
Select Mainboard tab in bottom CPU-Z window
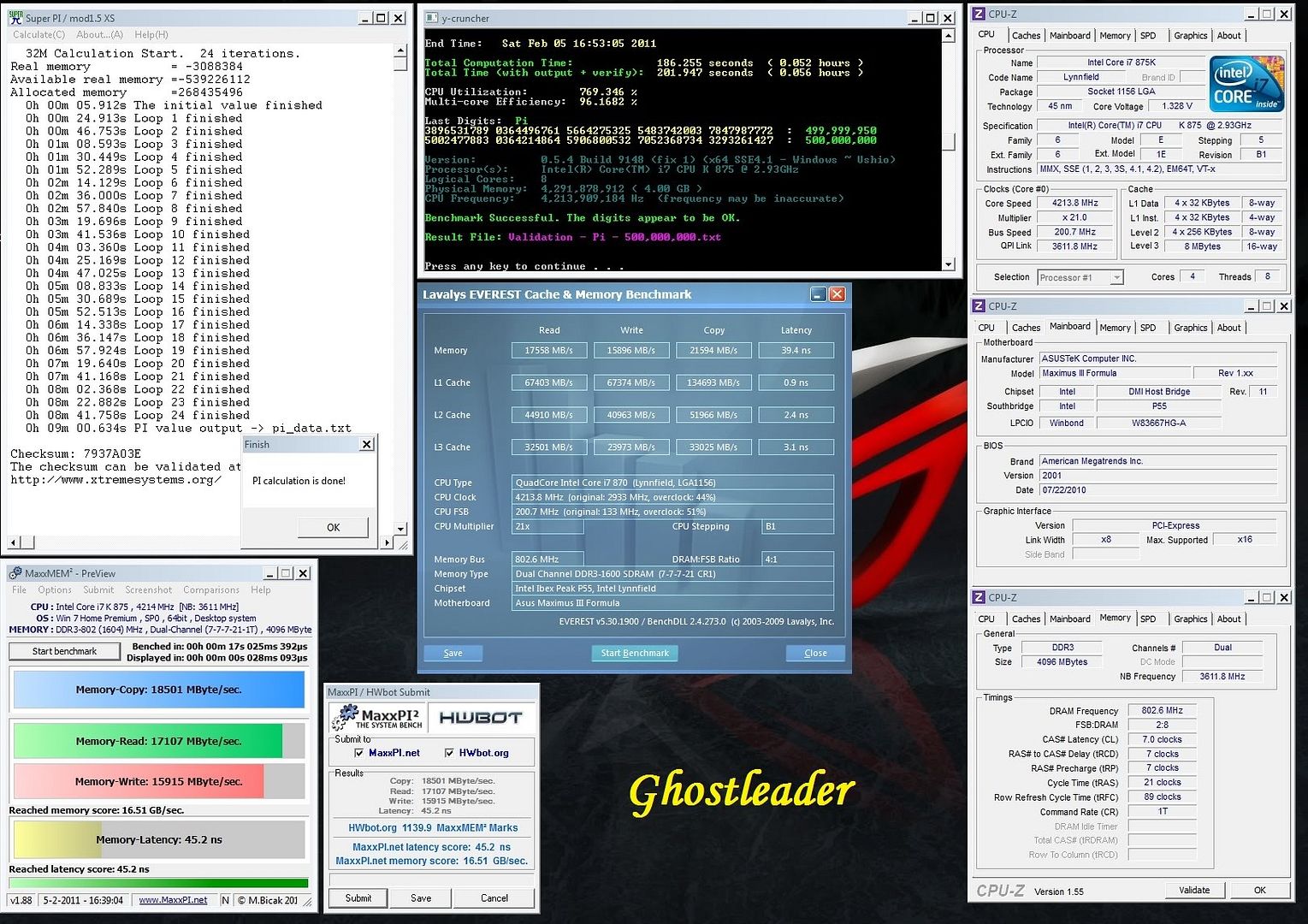click(1069, 619)
